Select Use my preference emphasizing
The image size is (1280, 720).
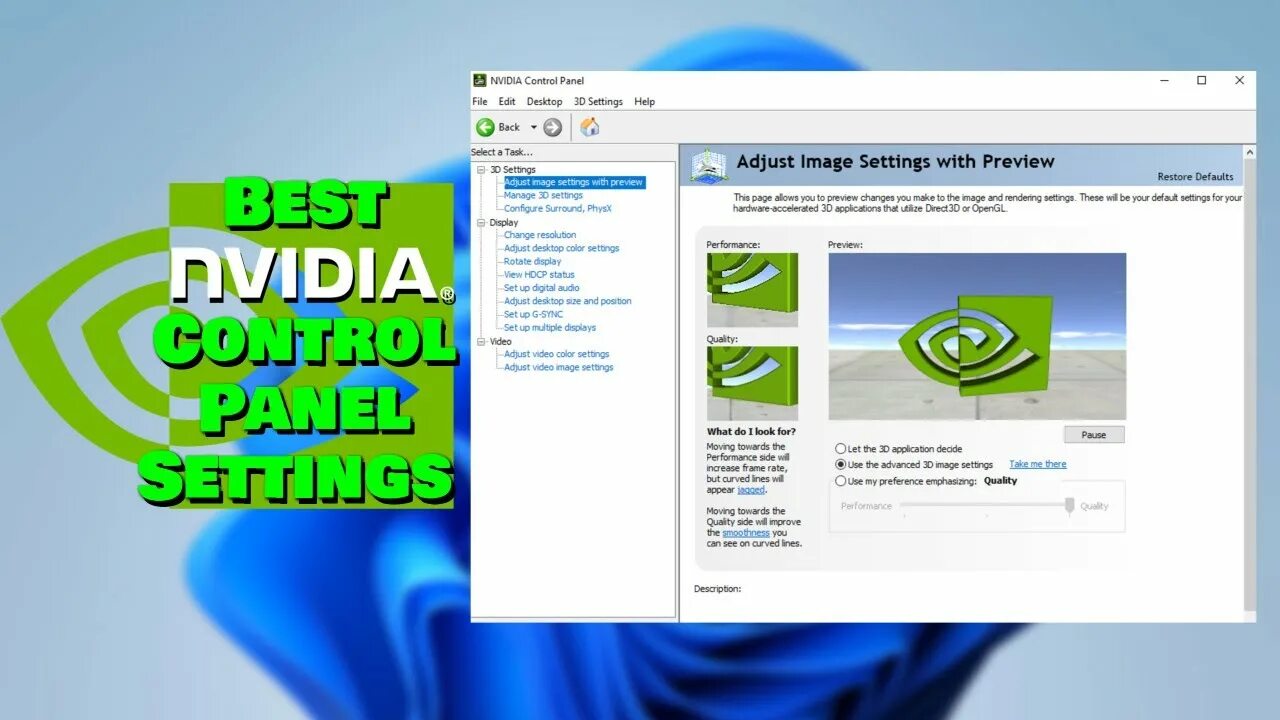(x=906, y=481)
